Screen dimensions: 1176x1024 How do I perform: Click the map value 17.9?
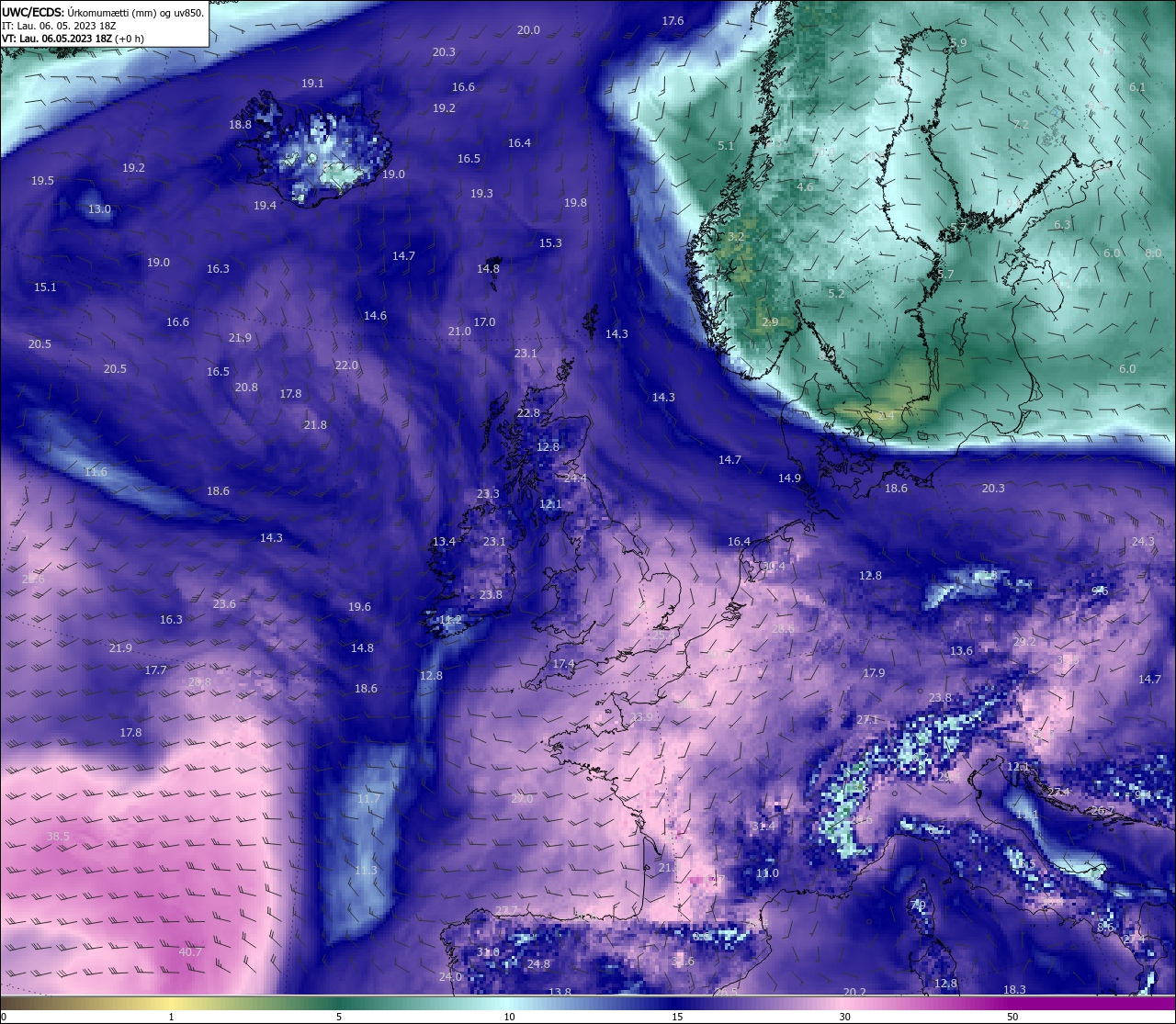pos(874,673)
